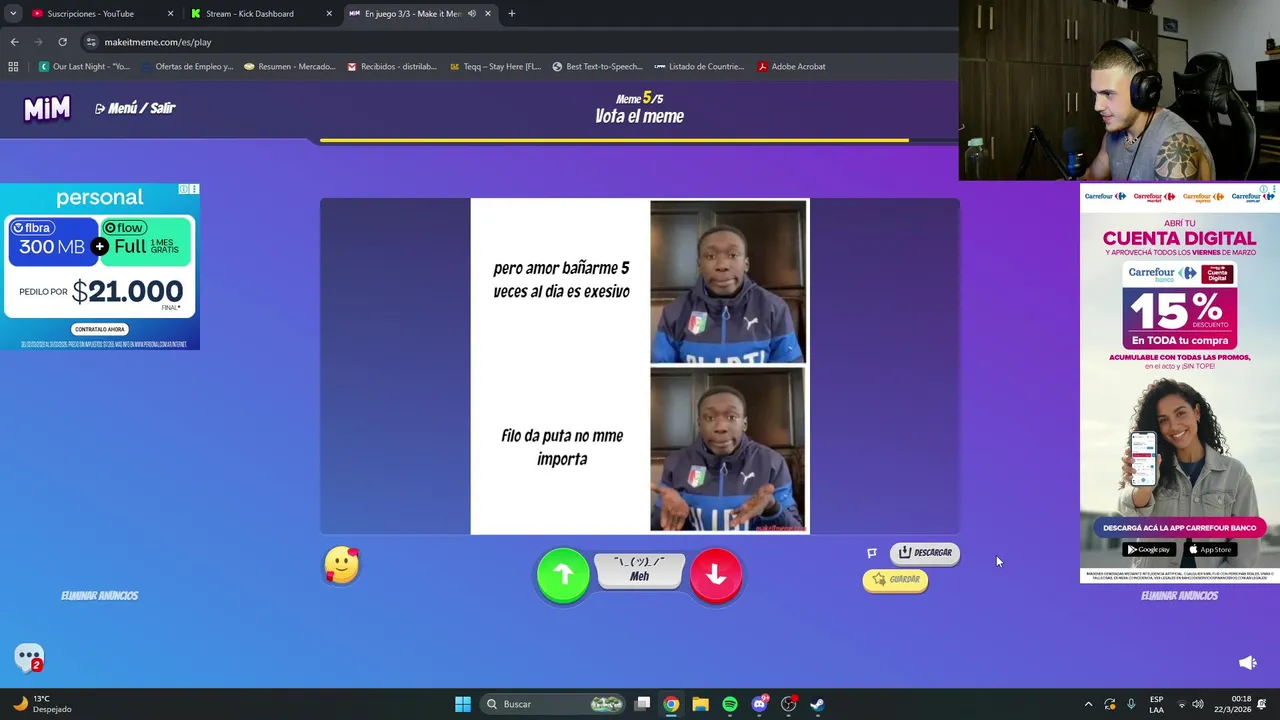Image resolution: width=1280 pixels, height=720 pixels.
Task: Click the MiM logo
Action: point(47,108)
